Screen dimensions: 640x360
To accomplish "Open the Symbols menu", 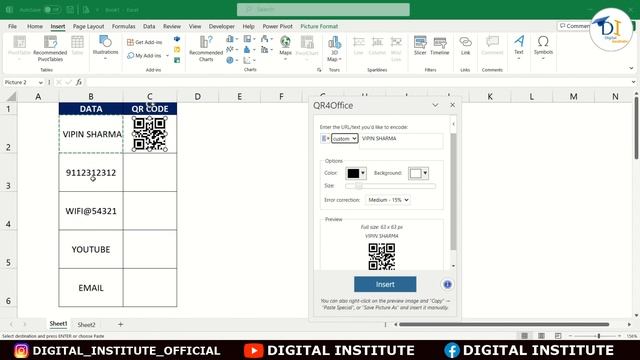I will (543, 47).
